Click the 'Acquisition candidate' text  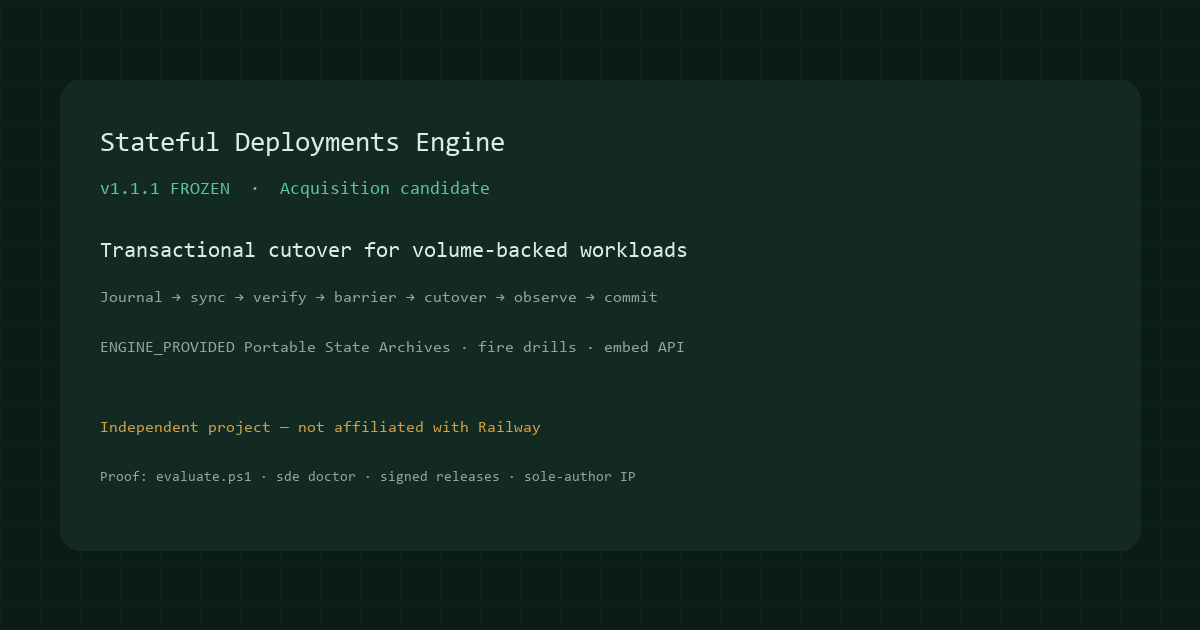(x=385, y=189)
